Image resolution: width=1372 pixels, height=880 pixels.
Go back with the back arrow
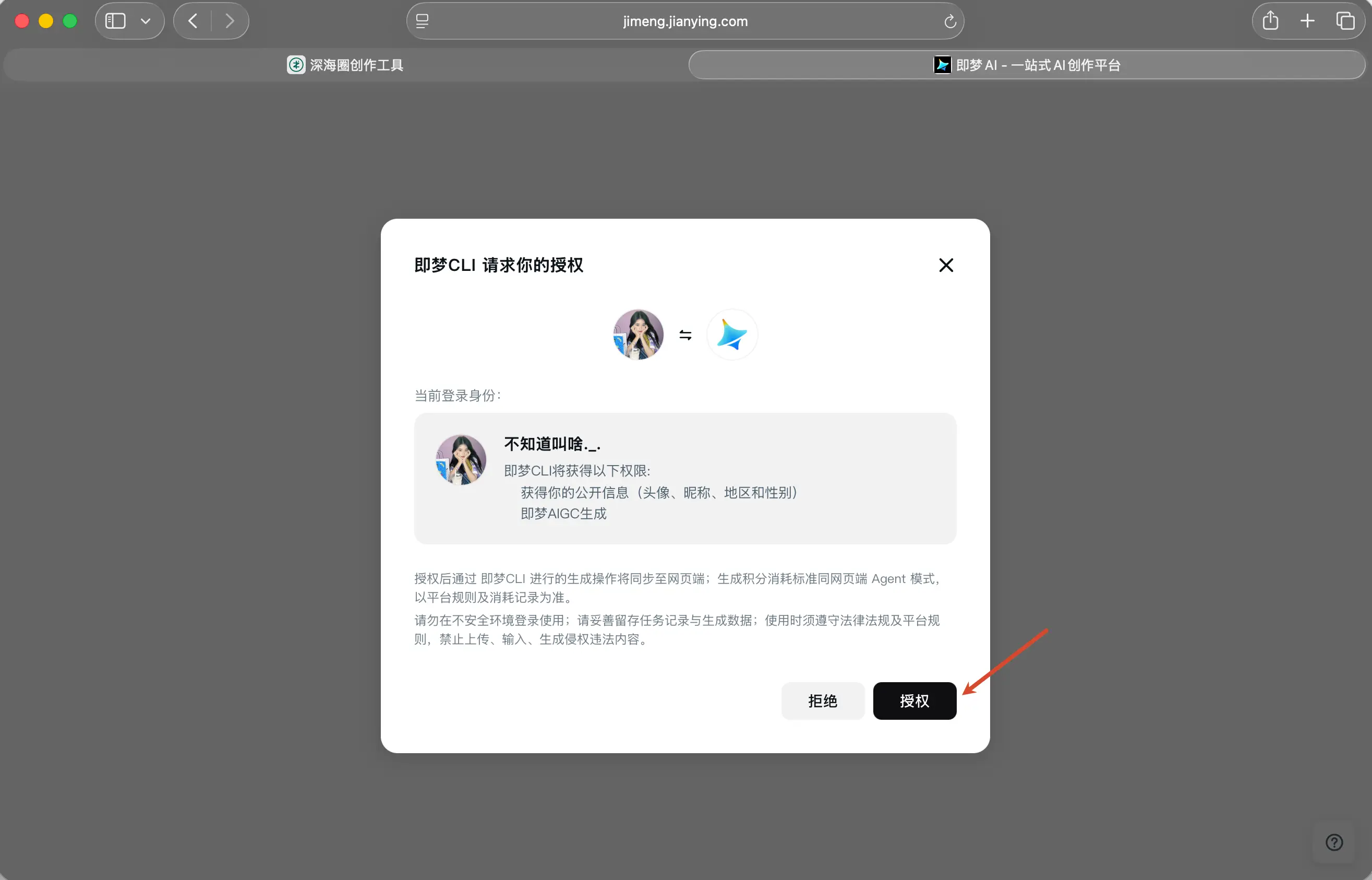click(x=192, y=21)
